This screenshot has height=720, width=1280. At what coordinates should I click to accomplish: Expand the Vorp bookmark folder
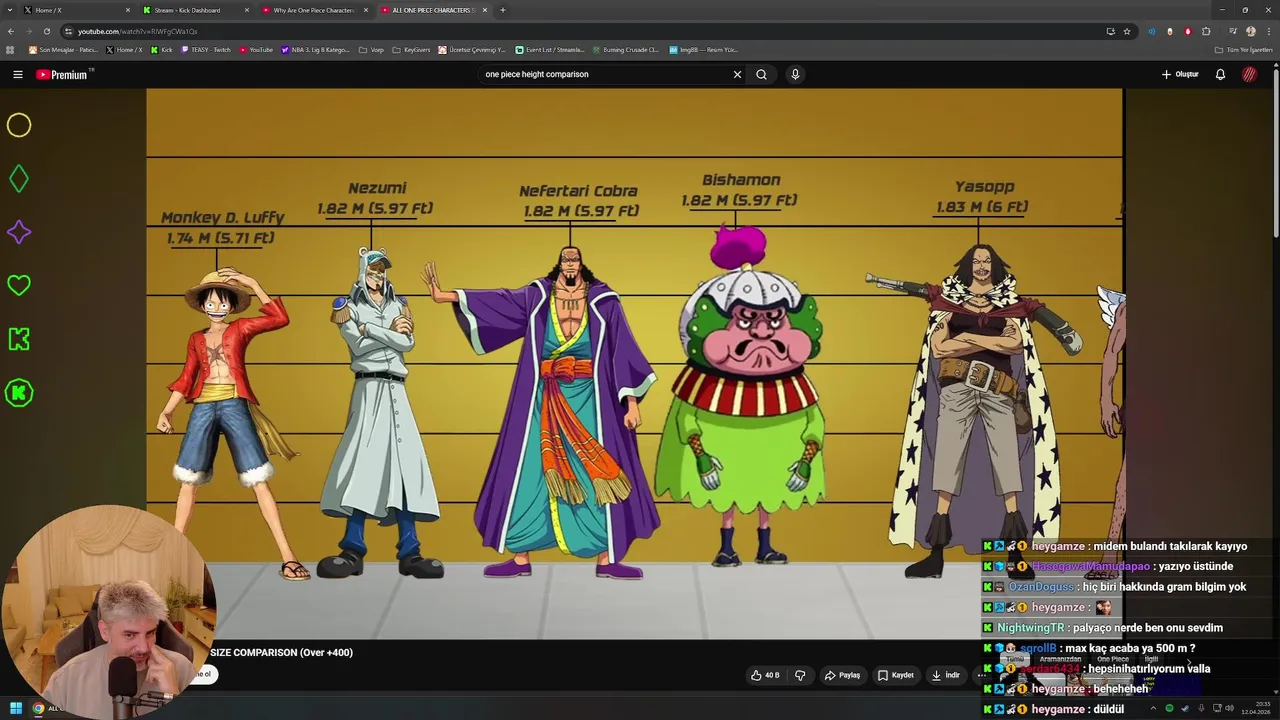pos(371,49)
